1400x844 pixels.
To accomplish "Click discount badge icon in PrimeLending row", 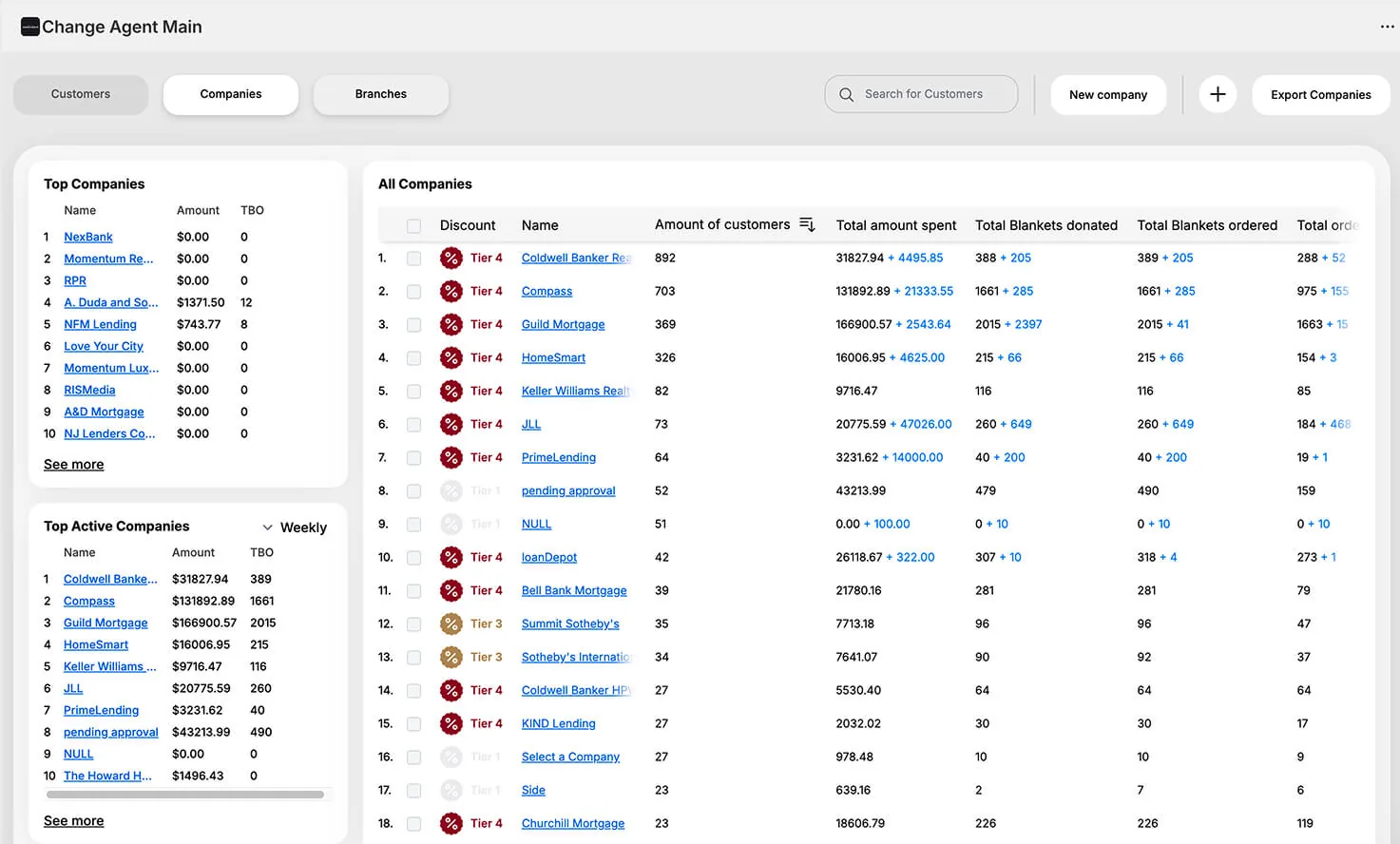I will pyautogui.click(x=451, y=457).
